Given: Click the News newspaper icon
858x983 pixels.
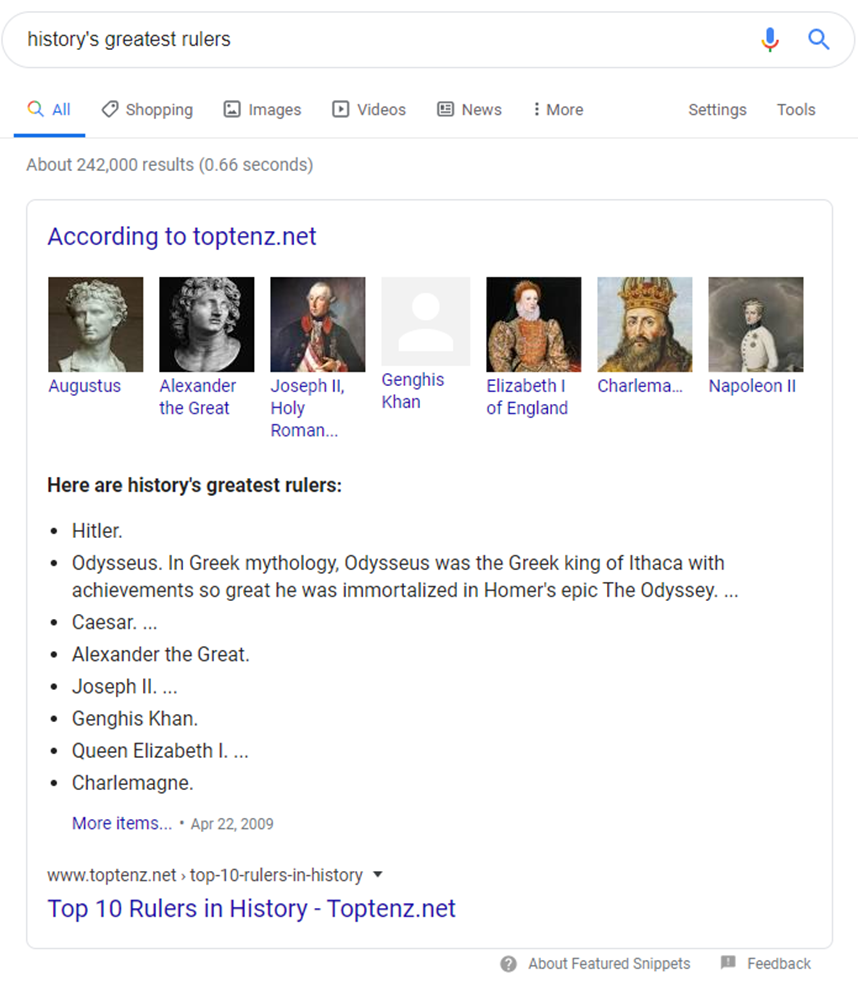Looking at the screenshot, I should pos(445,109).
